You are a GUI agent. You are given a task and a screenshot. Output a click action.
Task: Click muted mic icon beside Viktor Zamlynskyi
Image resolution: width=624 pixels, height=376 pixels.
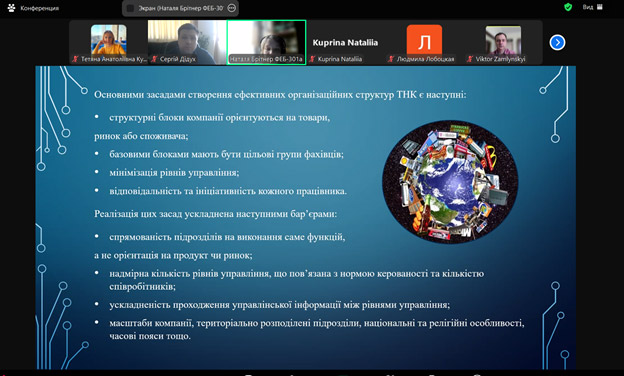470,59
